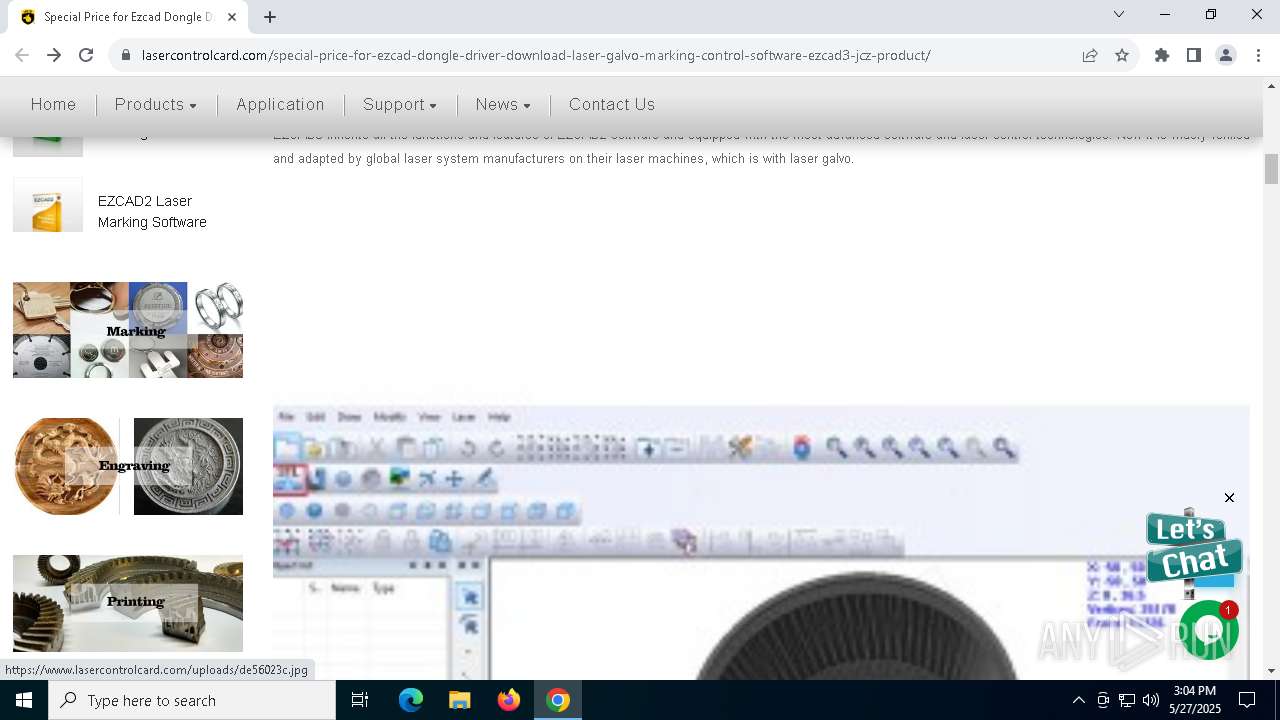Click the Type here to search box
Image resolution: width=1280 pixels, height=720 pixels.
[192, 700]
